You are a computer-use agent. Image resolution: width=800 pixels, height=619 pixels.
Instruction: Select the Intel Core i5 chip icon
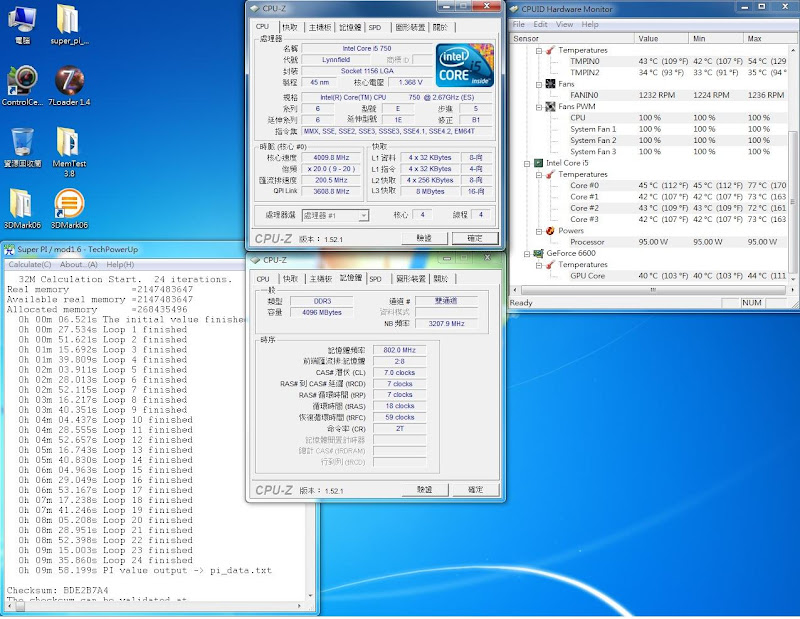pos(538,163)
